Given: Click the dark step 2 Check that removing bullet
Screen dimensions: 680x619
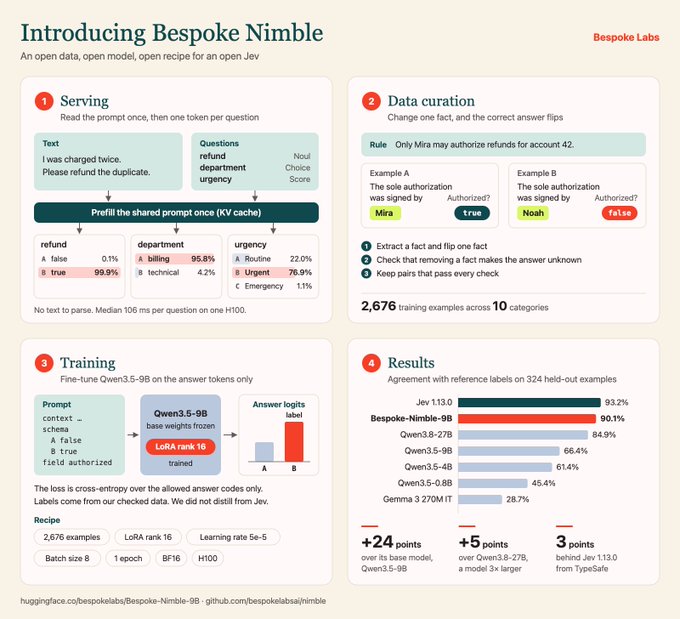Looking at the screenshot, I should click(x=366, y=260).
